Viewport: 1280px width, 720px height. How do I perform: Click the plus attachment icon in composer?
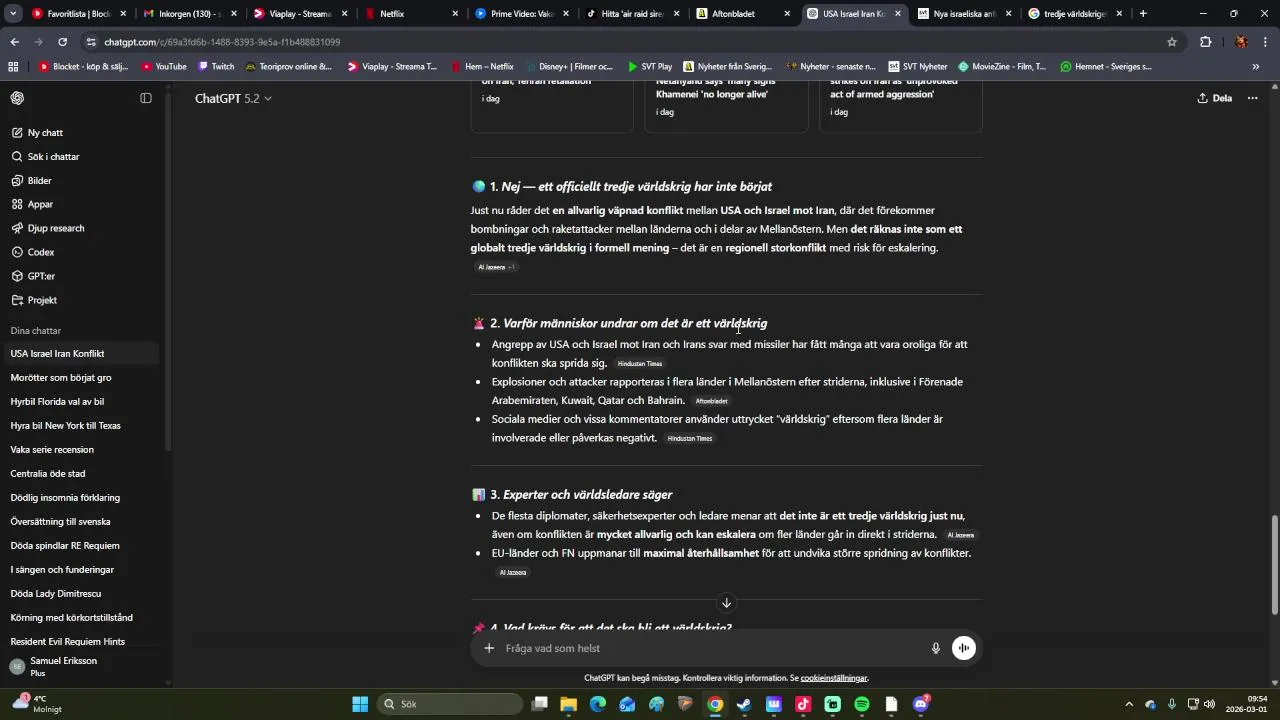[489, 648]
